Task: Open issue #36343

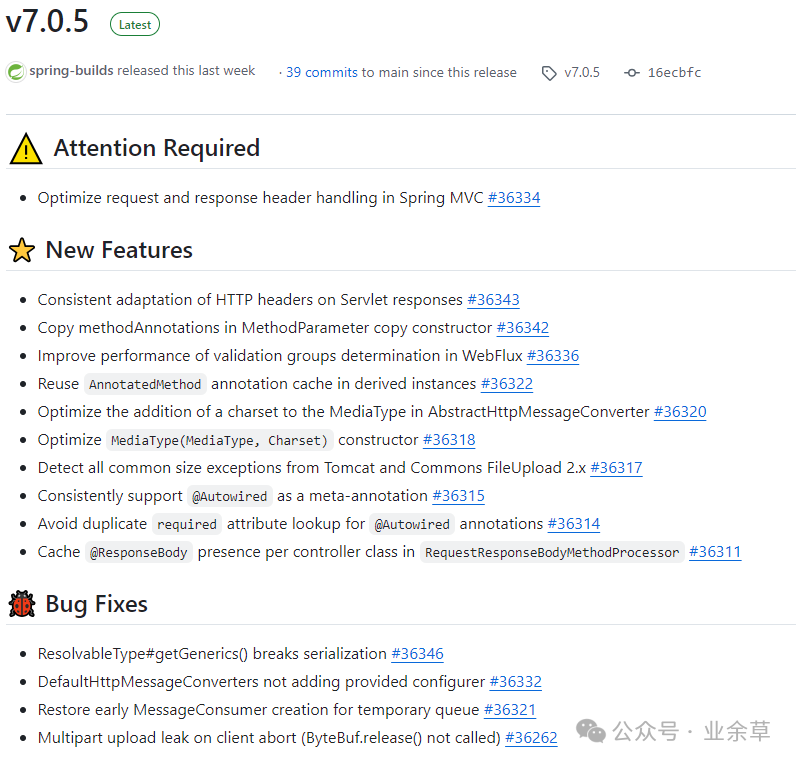Action: (493, 300)
